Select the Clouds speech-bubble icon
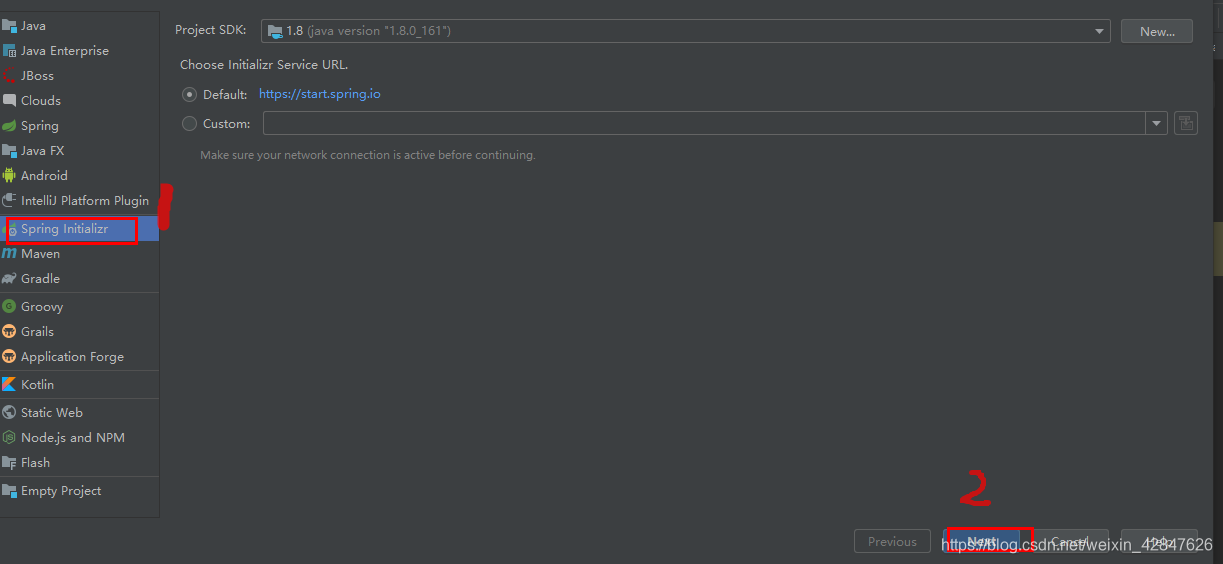This screenshot has width=1223, height=564. [9, 101]
